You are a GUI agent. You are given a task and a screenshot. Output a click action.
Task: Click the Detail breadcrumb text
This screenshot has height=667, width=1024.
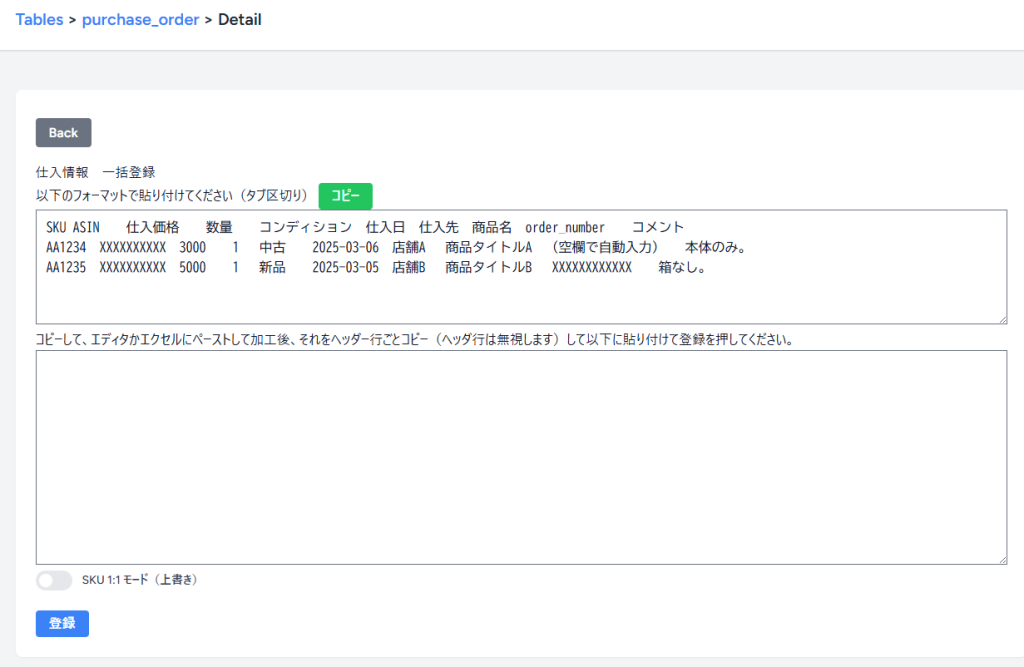[x=240, y=19]
